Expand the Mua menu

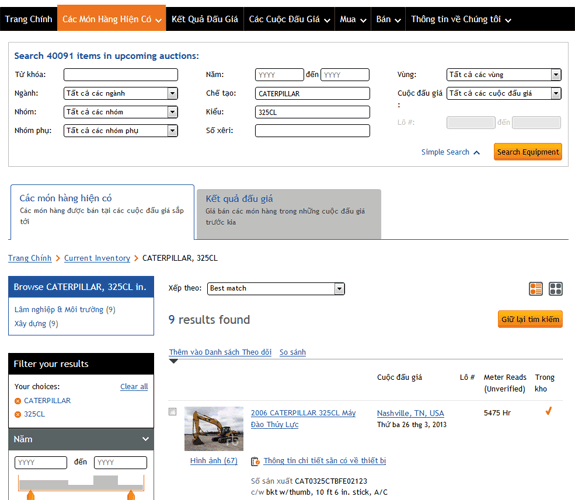point(353,19)
